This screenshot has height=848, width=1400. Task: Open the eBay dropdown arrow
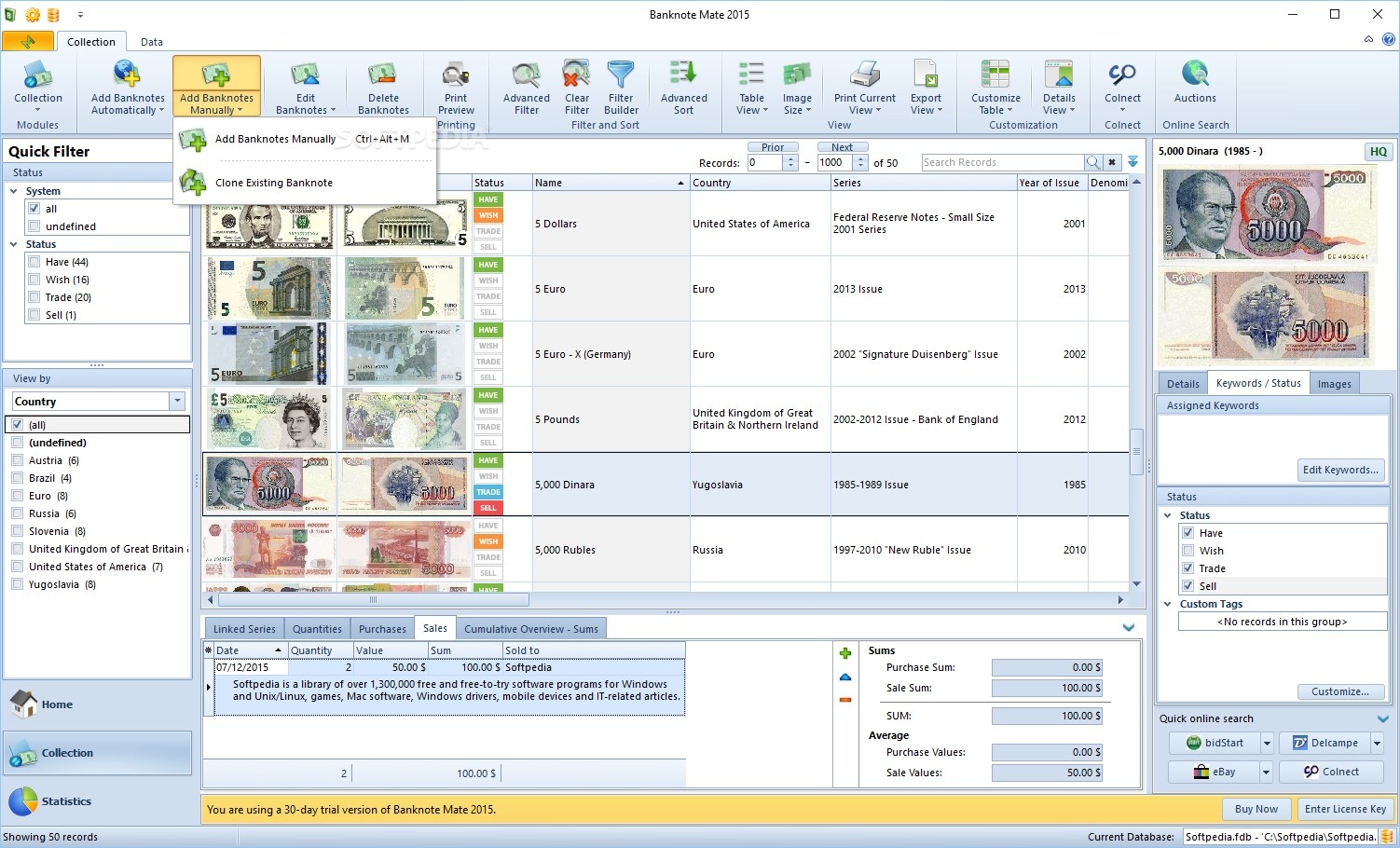pyautogui.click(x=1266, y=772)
